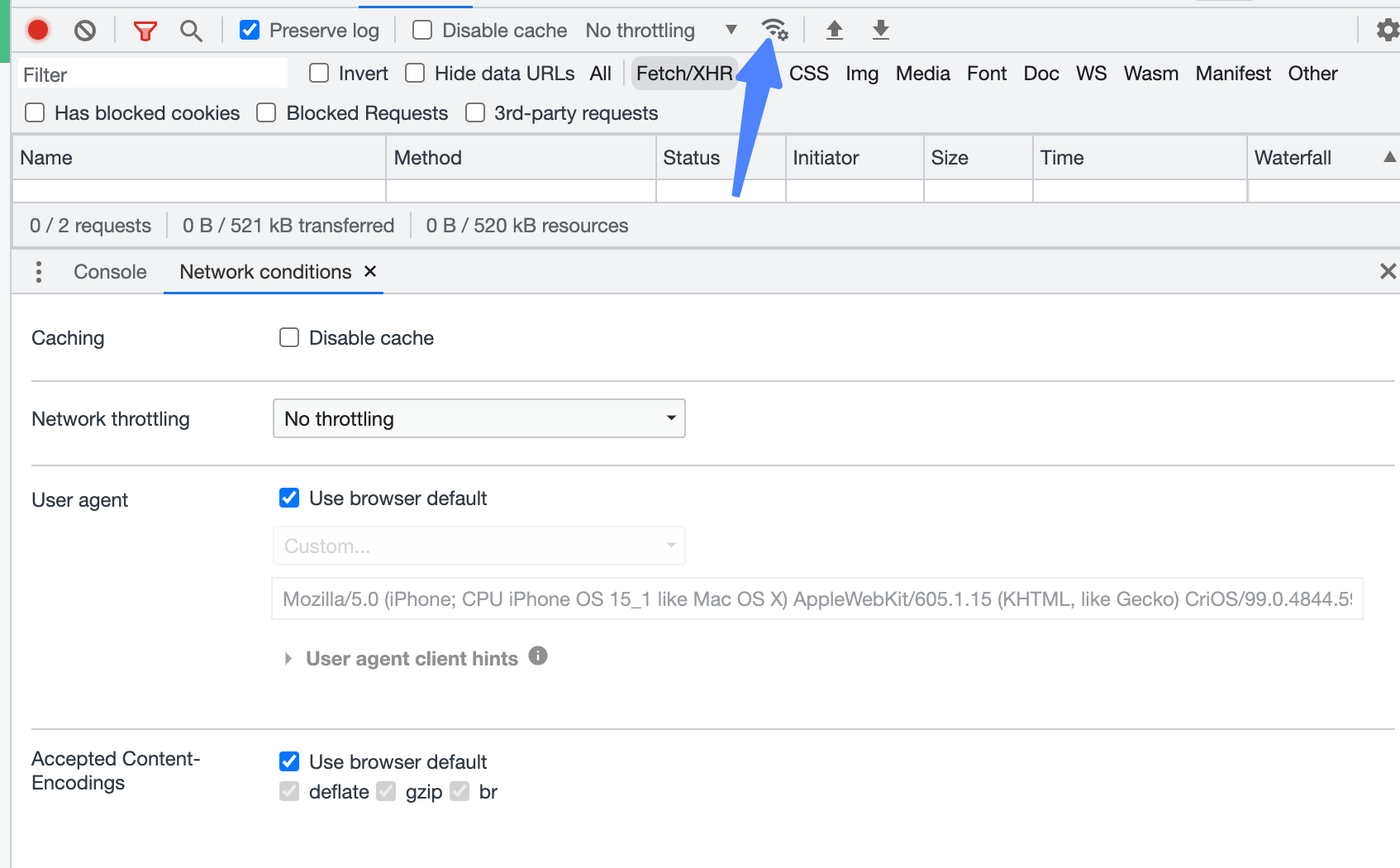Uncheck User agent Use browser default
This screenshot has height=868, width=1400.
tap(289, 498)
